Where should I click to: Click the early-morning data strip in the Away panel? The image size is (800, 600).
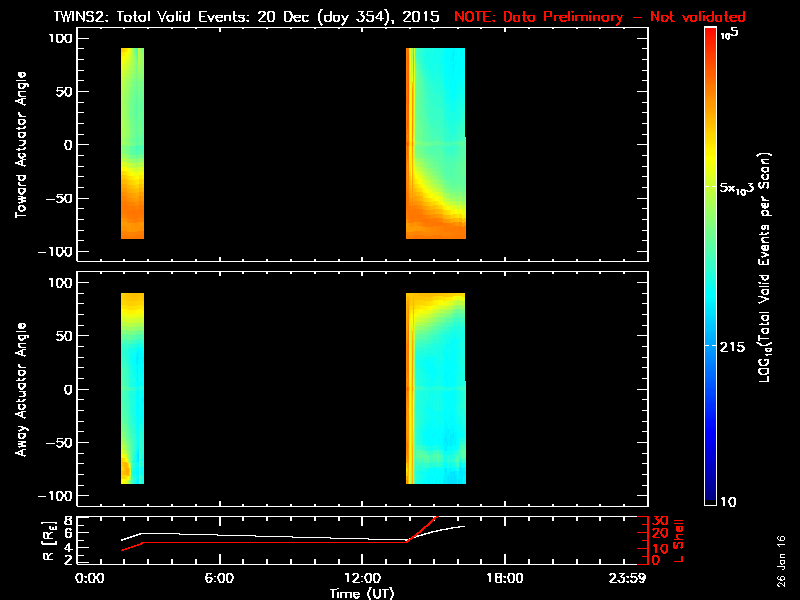point(133,388)
